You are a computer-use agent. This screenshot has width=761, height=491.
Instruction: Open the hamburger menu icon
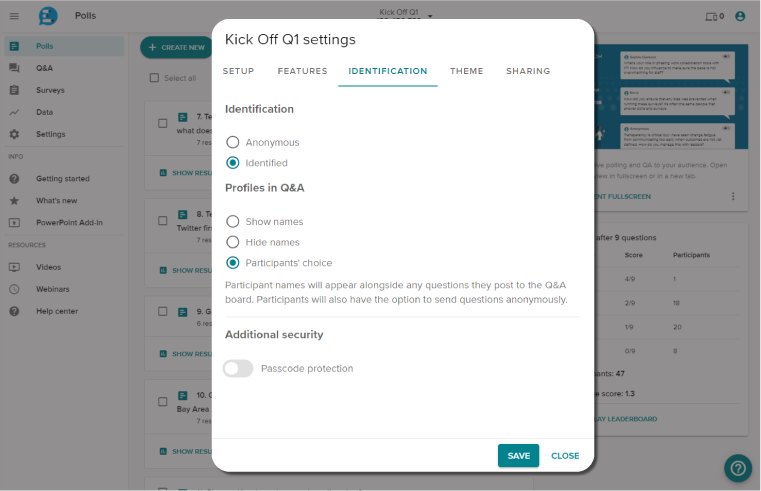[x=14, y=16]
